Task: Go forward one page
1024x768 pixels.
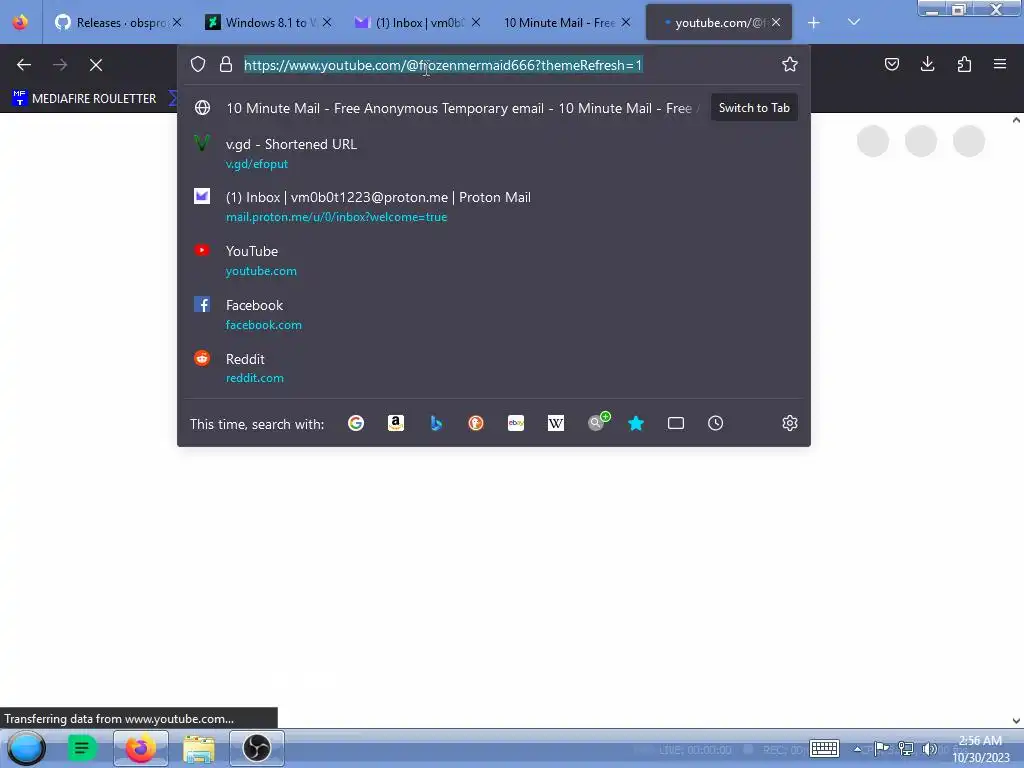Action: click(60, 65)
